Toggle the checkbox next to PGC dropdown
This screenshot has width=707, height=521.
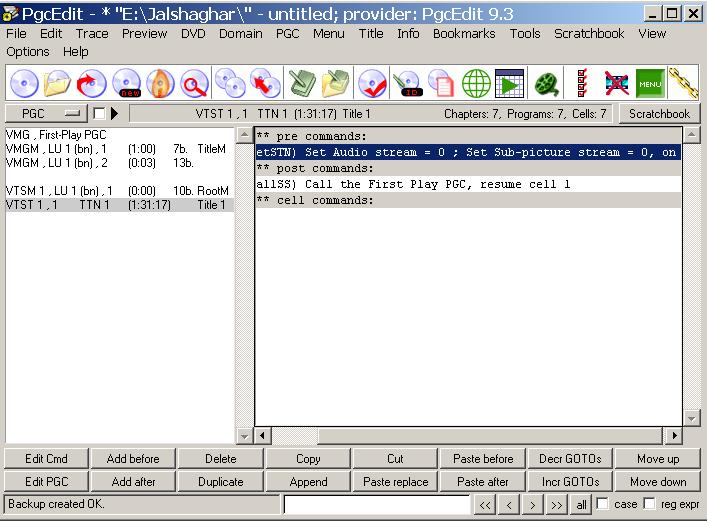pos(99,113)
